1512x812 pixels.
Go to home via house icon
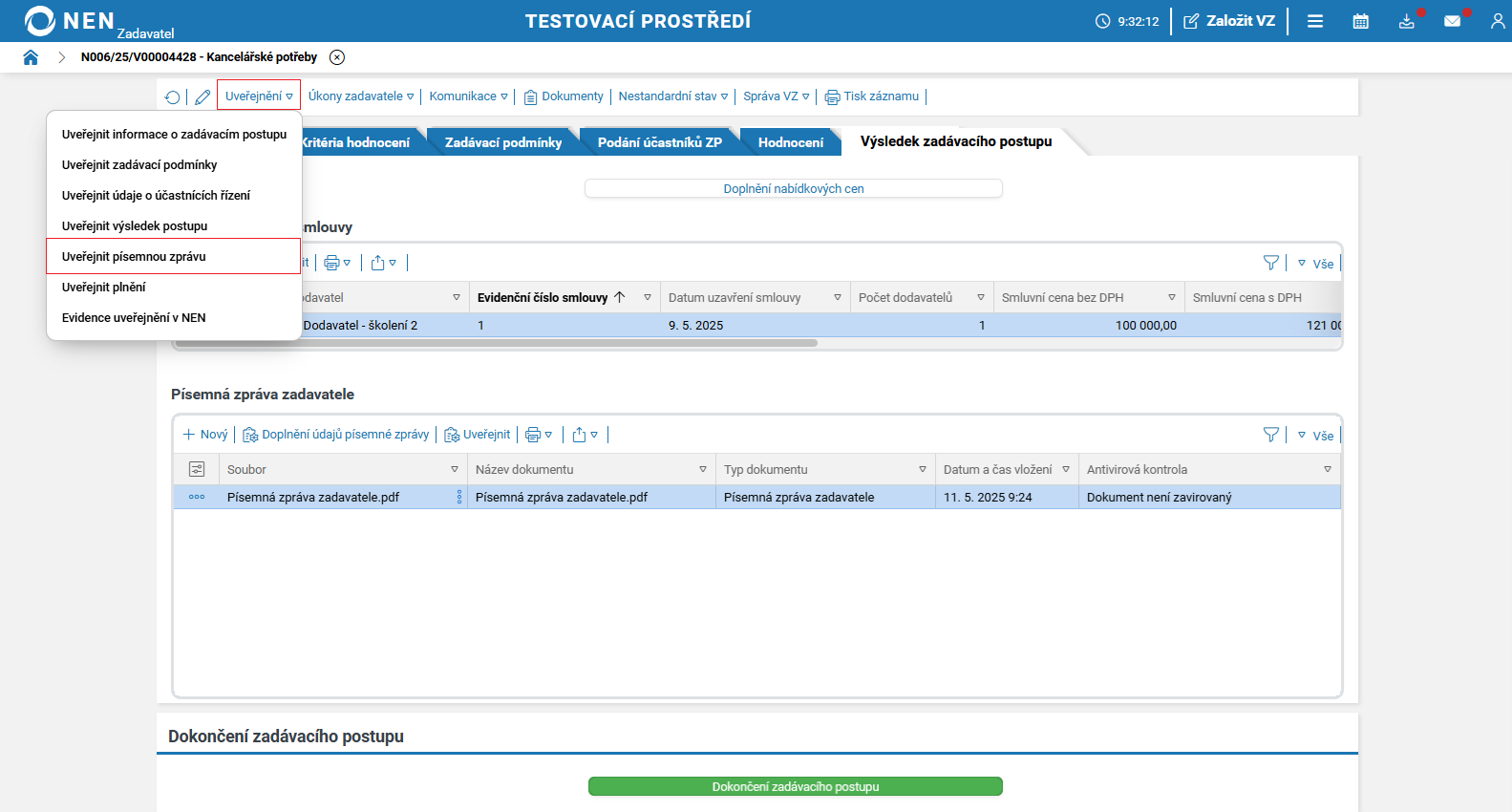point(31,57)
